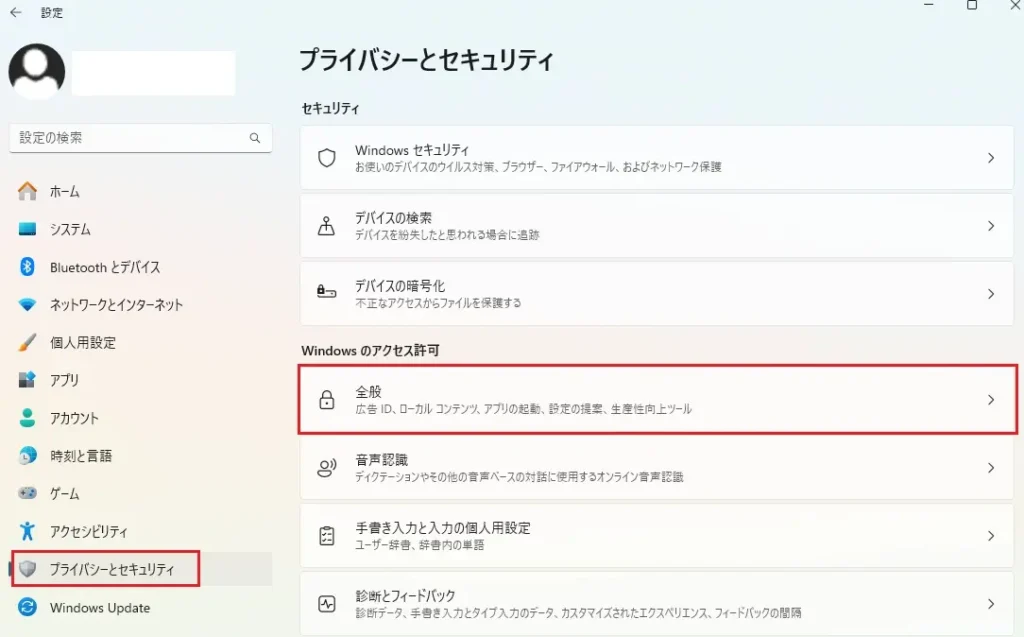The height and width of the screenshot is (637, 1024).
Task: Click the back arrow icon
Action: click(x=16, y=12)
